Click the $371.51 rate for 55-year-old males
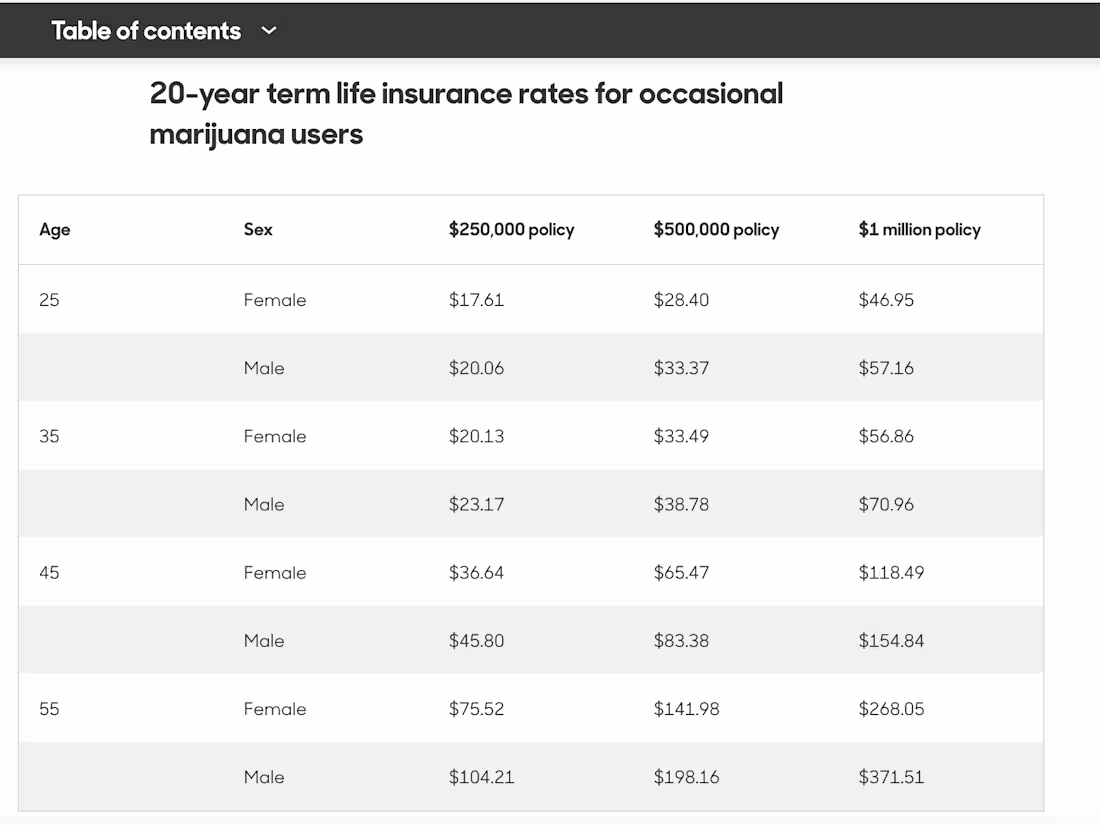 point(891,777)
